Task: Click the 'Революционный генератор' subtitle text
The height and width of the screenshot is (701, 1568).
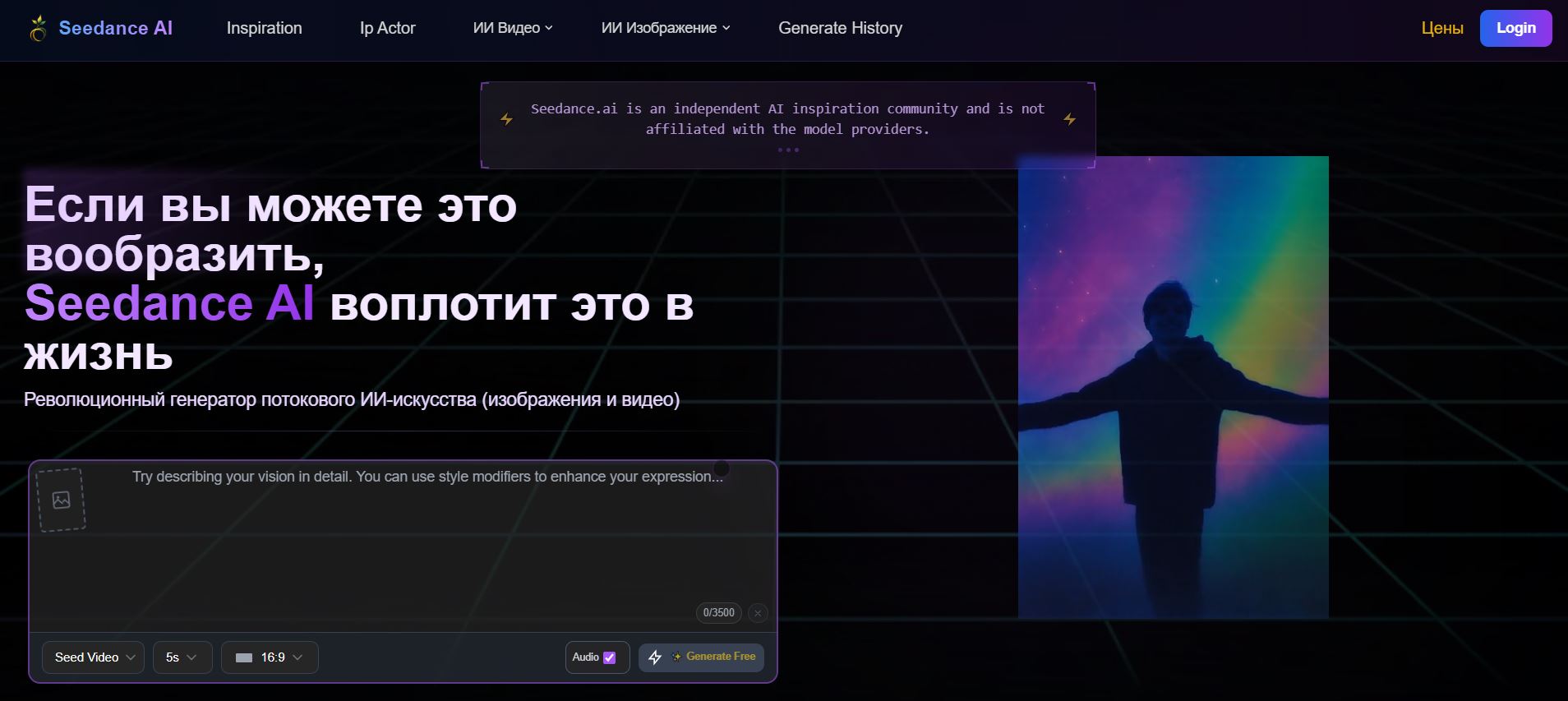Action: 352,400
